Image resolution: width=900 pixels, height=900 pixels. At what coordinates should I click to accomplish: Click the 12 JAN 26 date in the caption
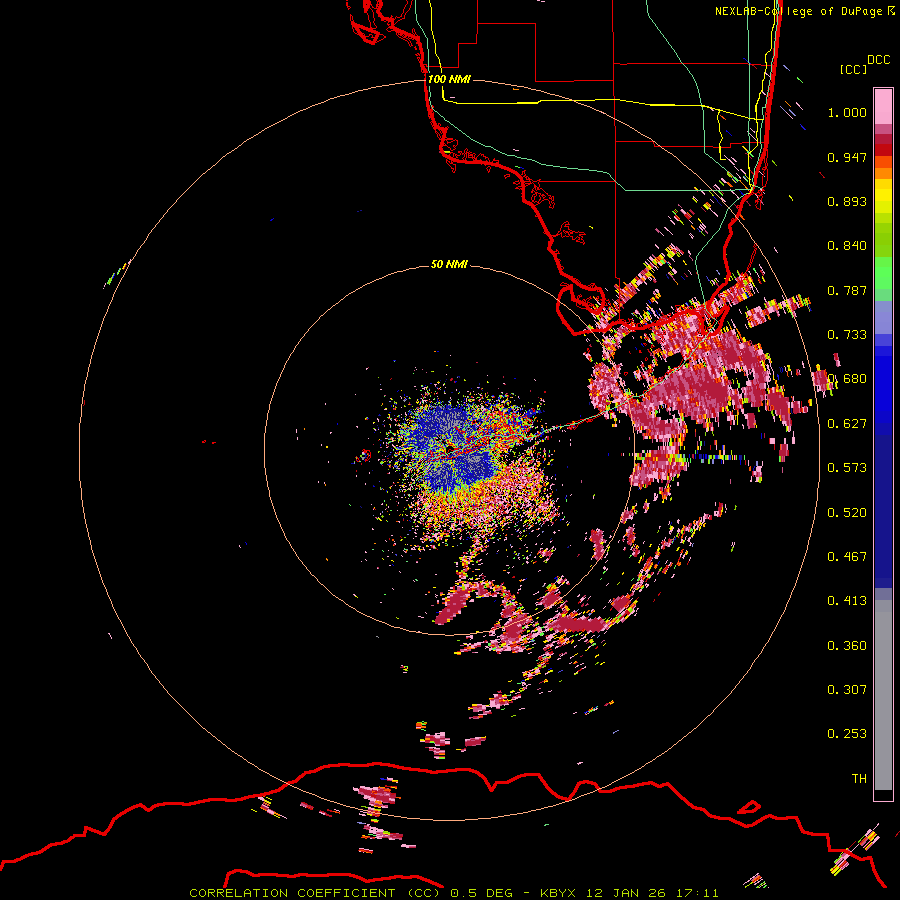[x=625, y=893]
